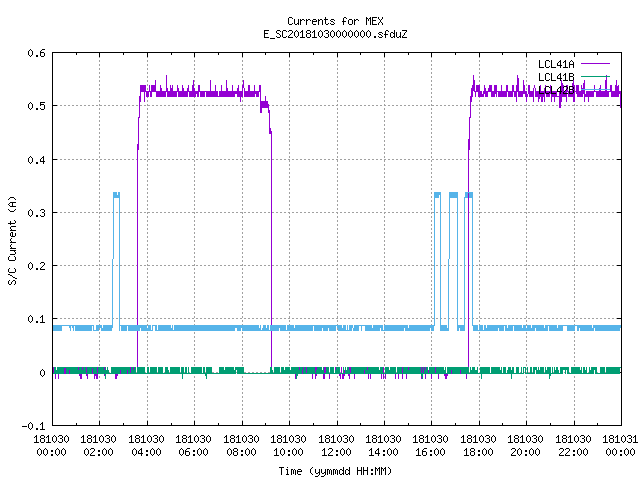Click the purple LCL41A small step-down near 09:00

pos(265,106)
